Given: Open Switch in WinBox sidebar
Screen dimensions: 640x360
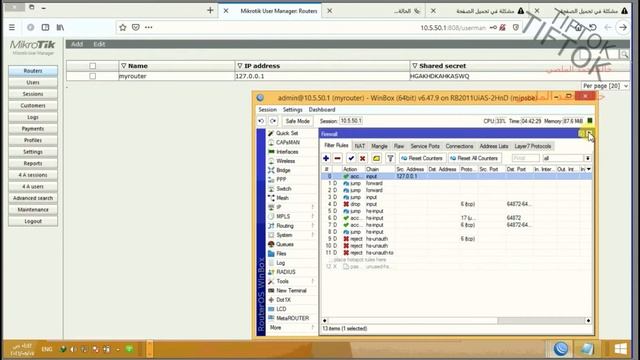Looking at the screenshot, I should (x=284, y=189).
